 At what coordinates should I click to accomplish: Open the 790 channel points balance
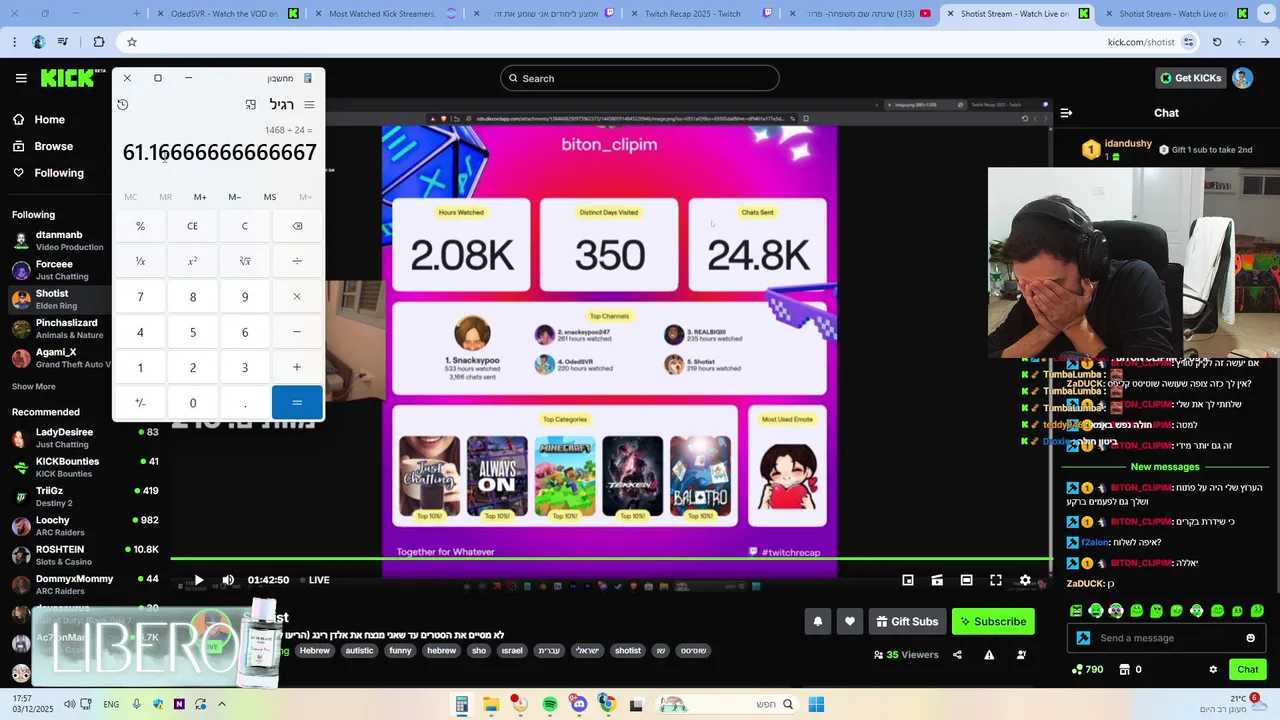click(x=1087, y=669)
